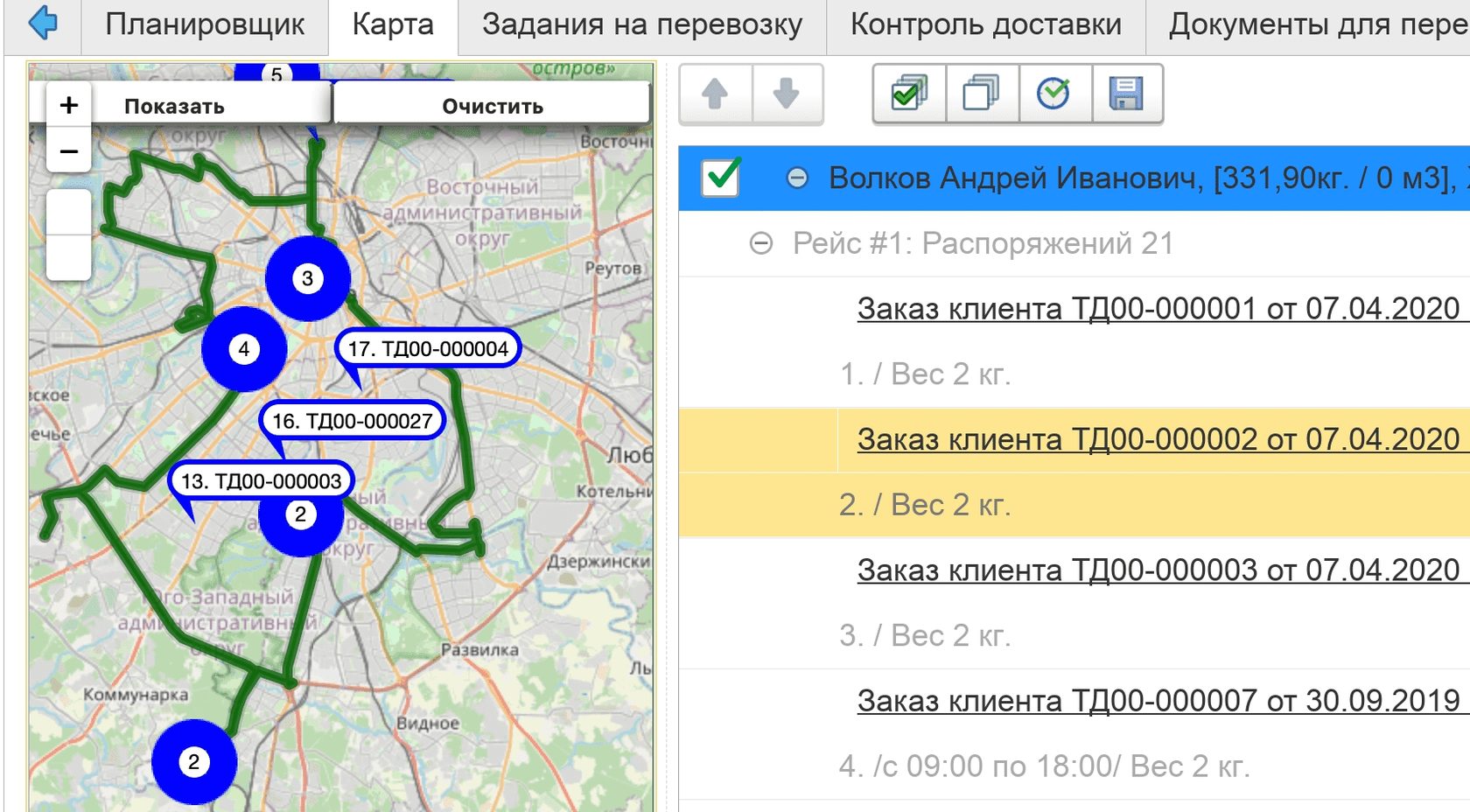1470x812 pixels.
Task: Select the '1. / Вес 2 кг.' row
Action: coord(1074,374)
